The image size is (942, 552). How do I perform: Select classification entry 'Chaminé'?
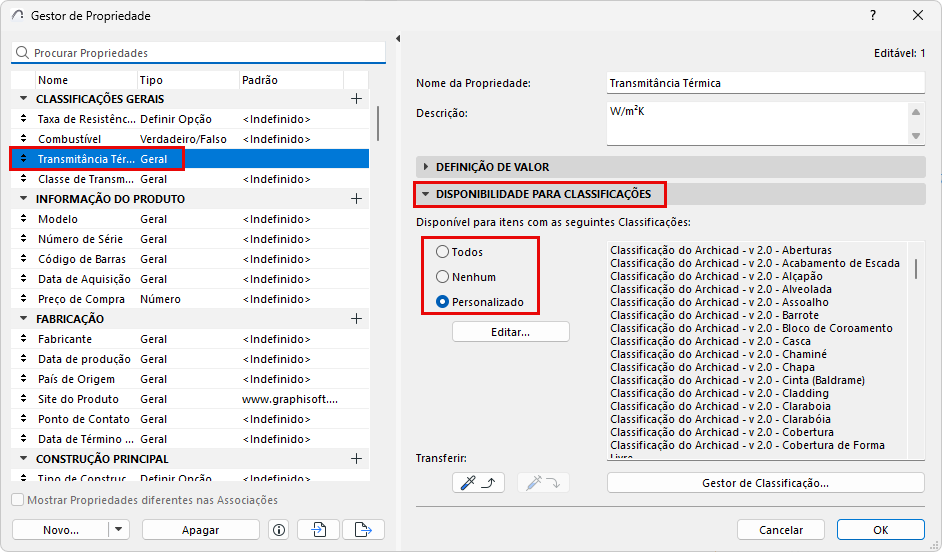719,354
